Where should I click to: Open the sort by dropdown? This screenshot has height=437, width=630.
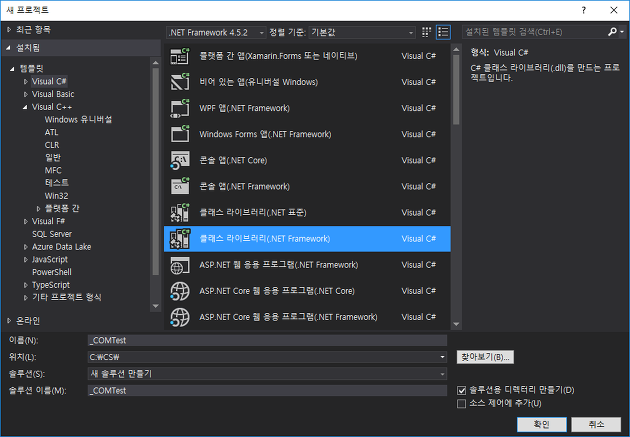pos(362,33)
